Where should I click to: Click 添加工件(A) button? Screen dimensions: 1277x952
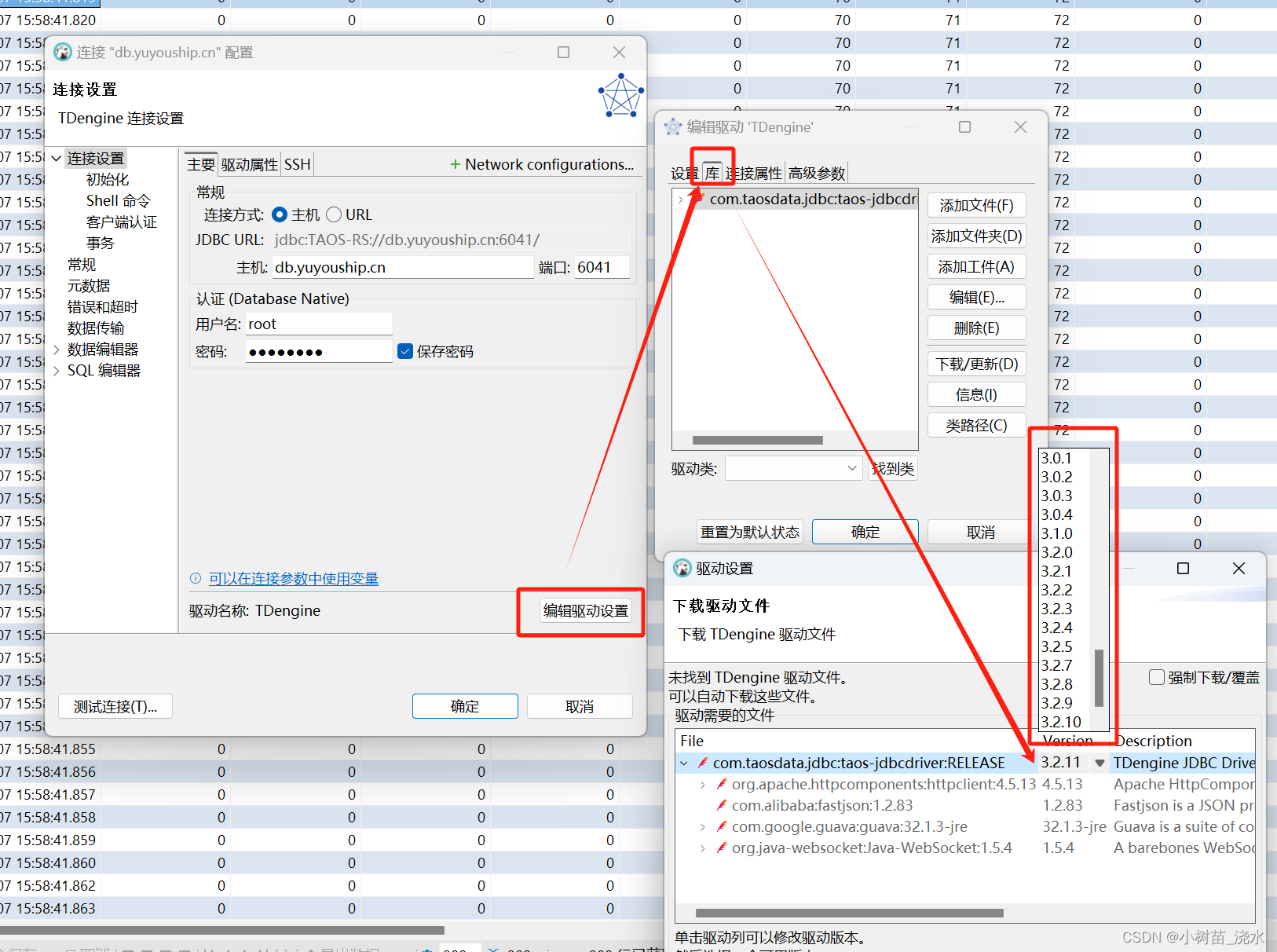coord(977,266)
